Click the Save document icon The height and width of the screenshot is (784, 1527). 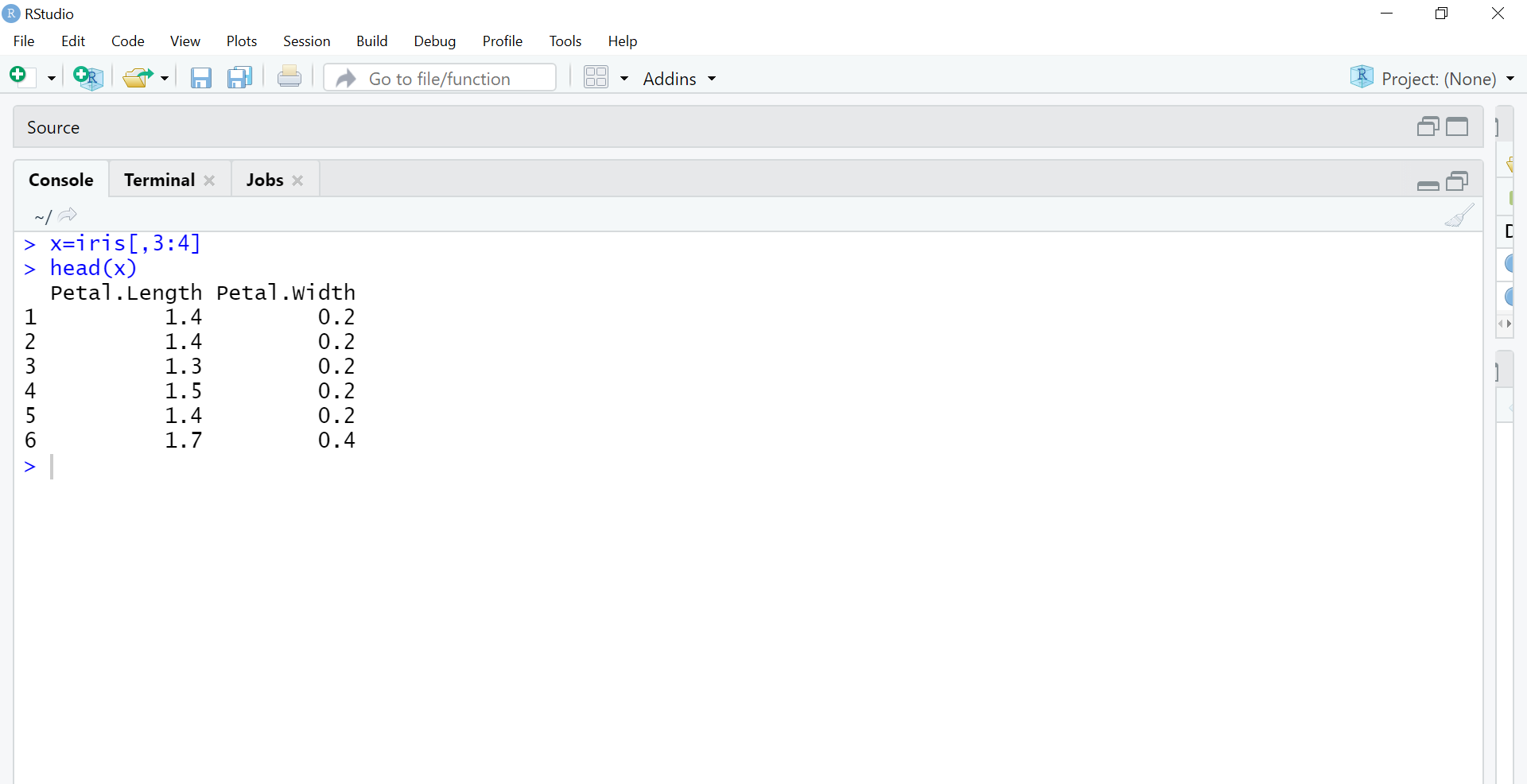point(201,78)
